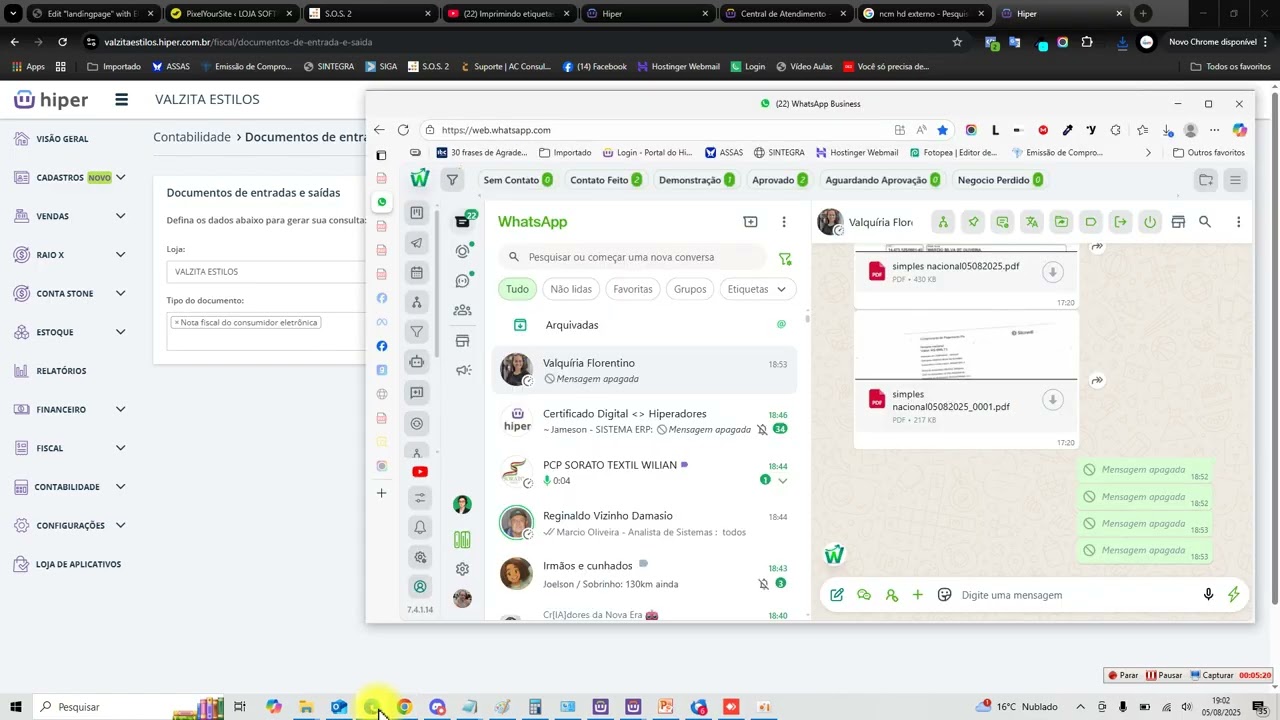Screen dimensions: 1280x720
Task: Click the lightning quick reply icon
Action: pyautogui.click(x=1233, y=595)
